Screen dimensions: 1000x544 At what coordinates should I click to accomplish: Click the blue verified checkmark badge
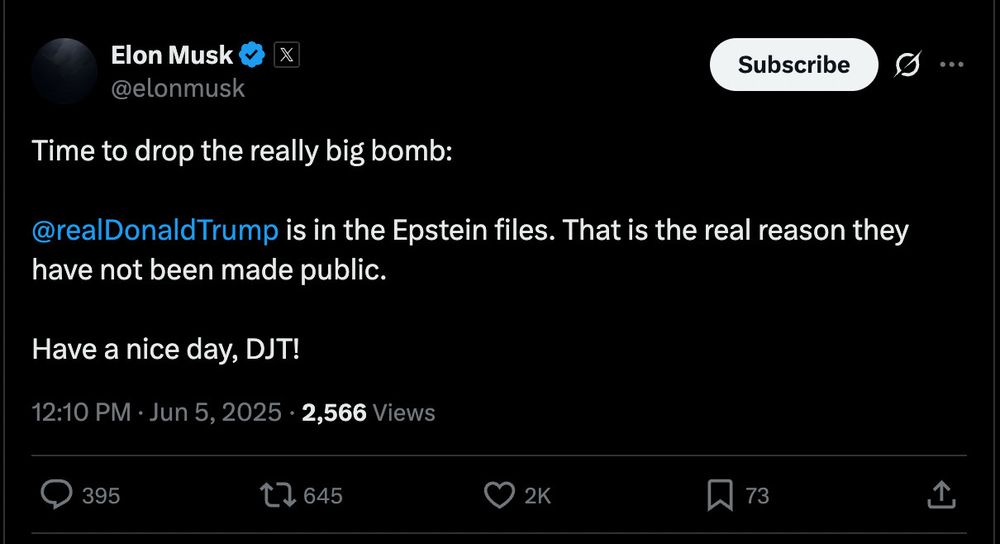click(254, 56)
